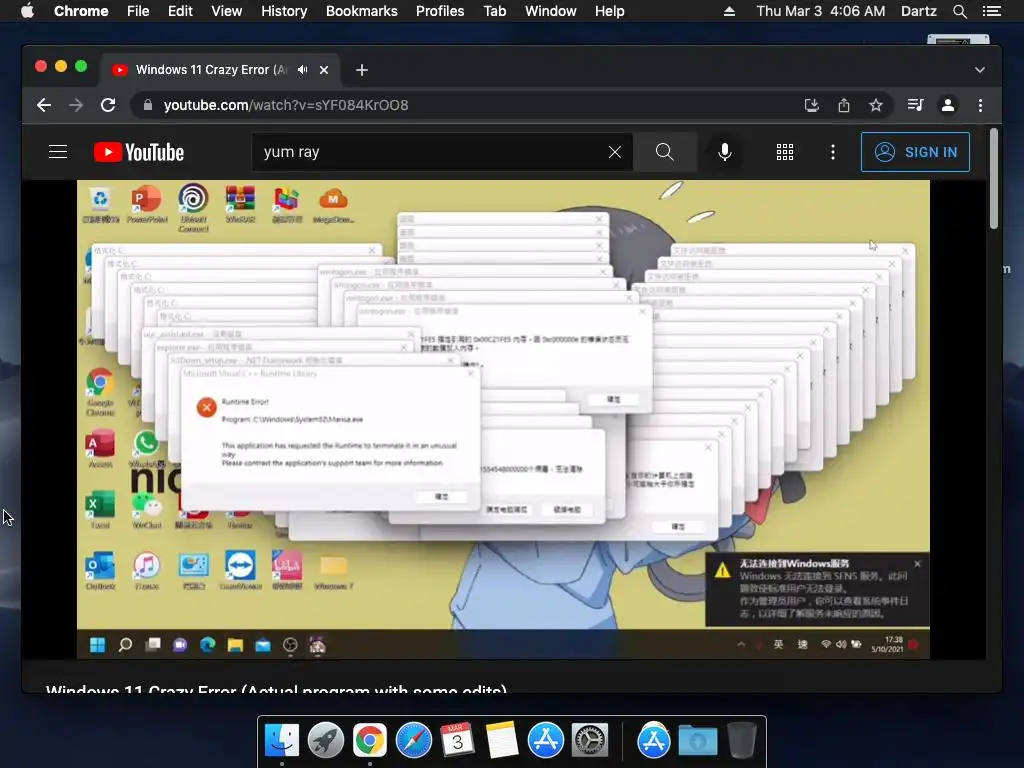1024x768 pixels.
Task: View site information via lock icon
Action: (x=148, y=105)
